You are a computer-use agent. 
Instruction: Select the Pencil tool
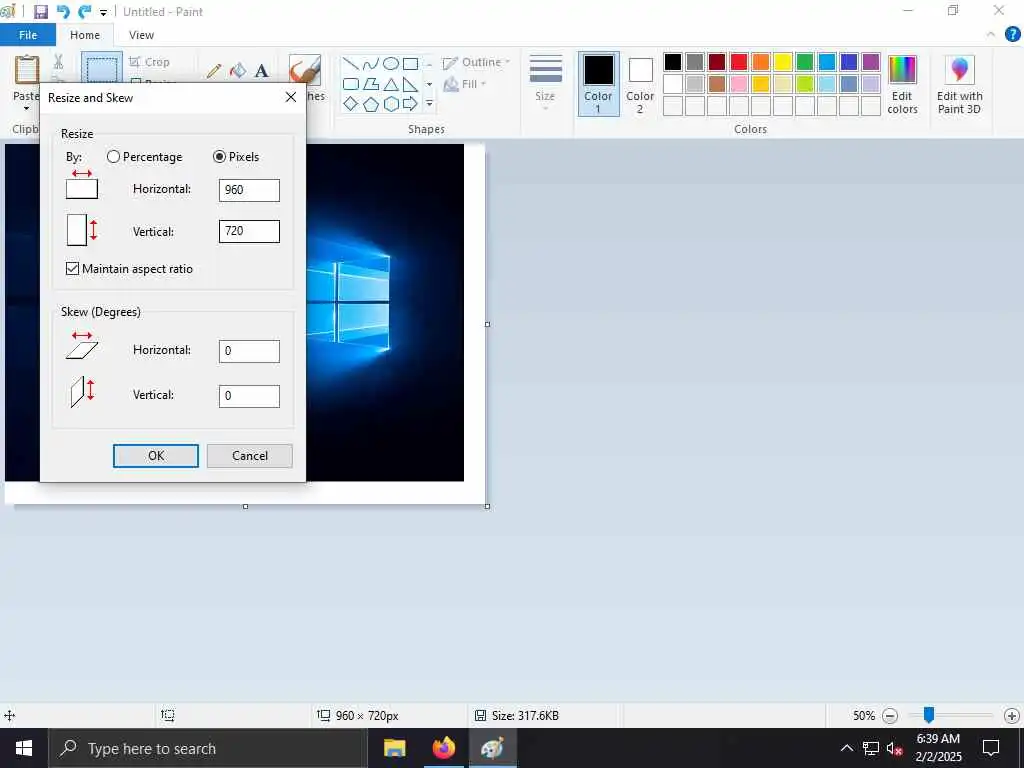(x=214, y=71)
